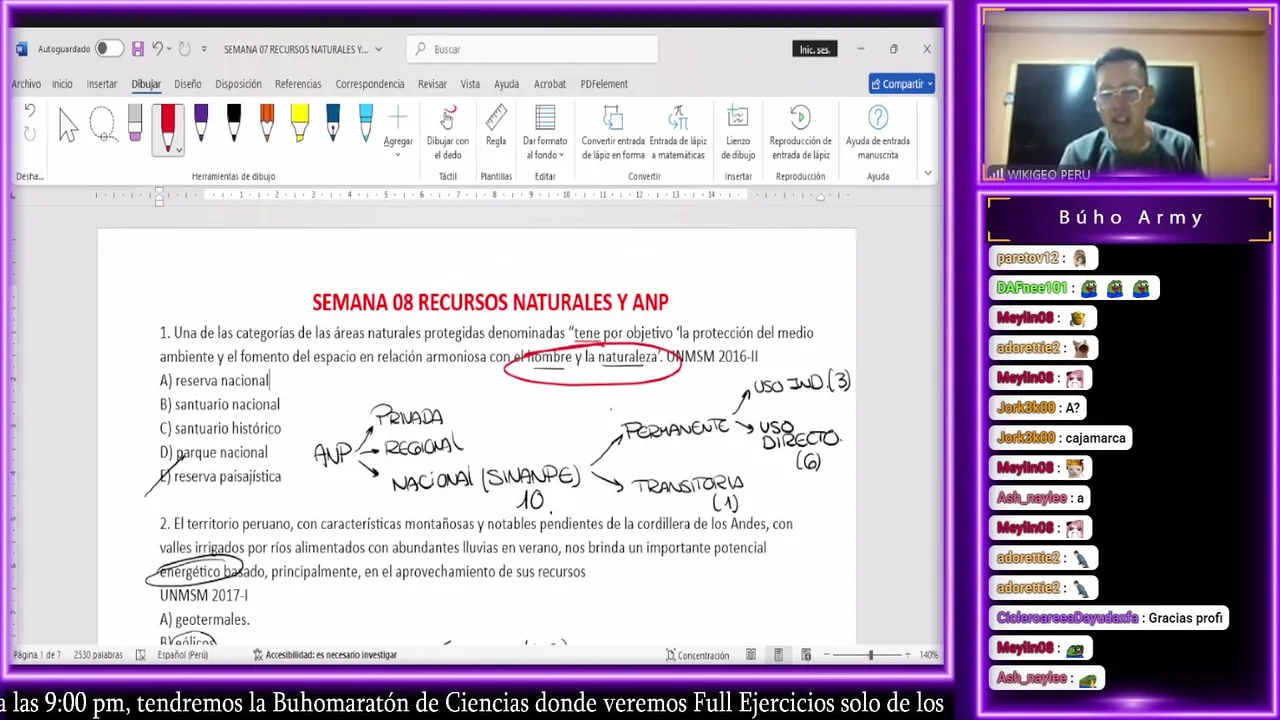
Task: Click Accesibilidad: es necesario investigar
Action: (324, 655)
